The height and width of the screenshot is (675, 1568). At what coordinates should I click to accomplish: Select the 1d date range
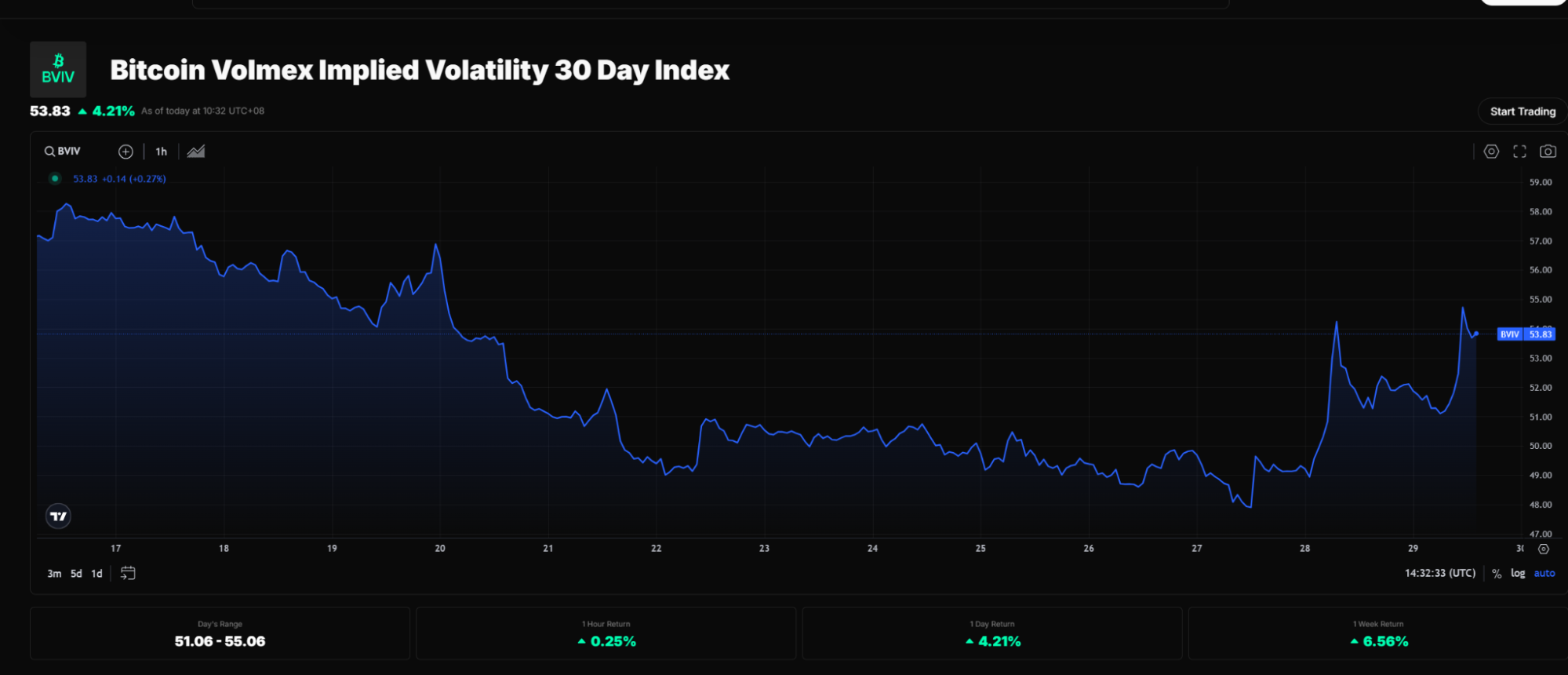(96, 574)
